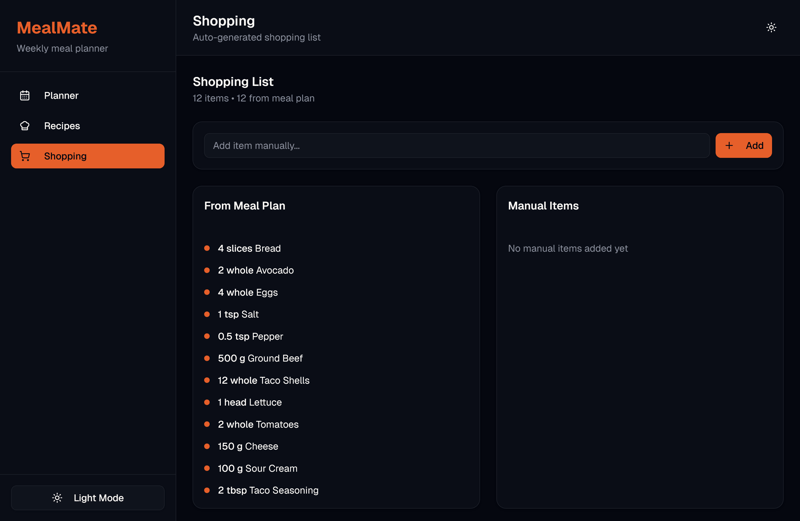Click the chef hat Recipes icon

coord(25,126)
